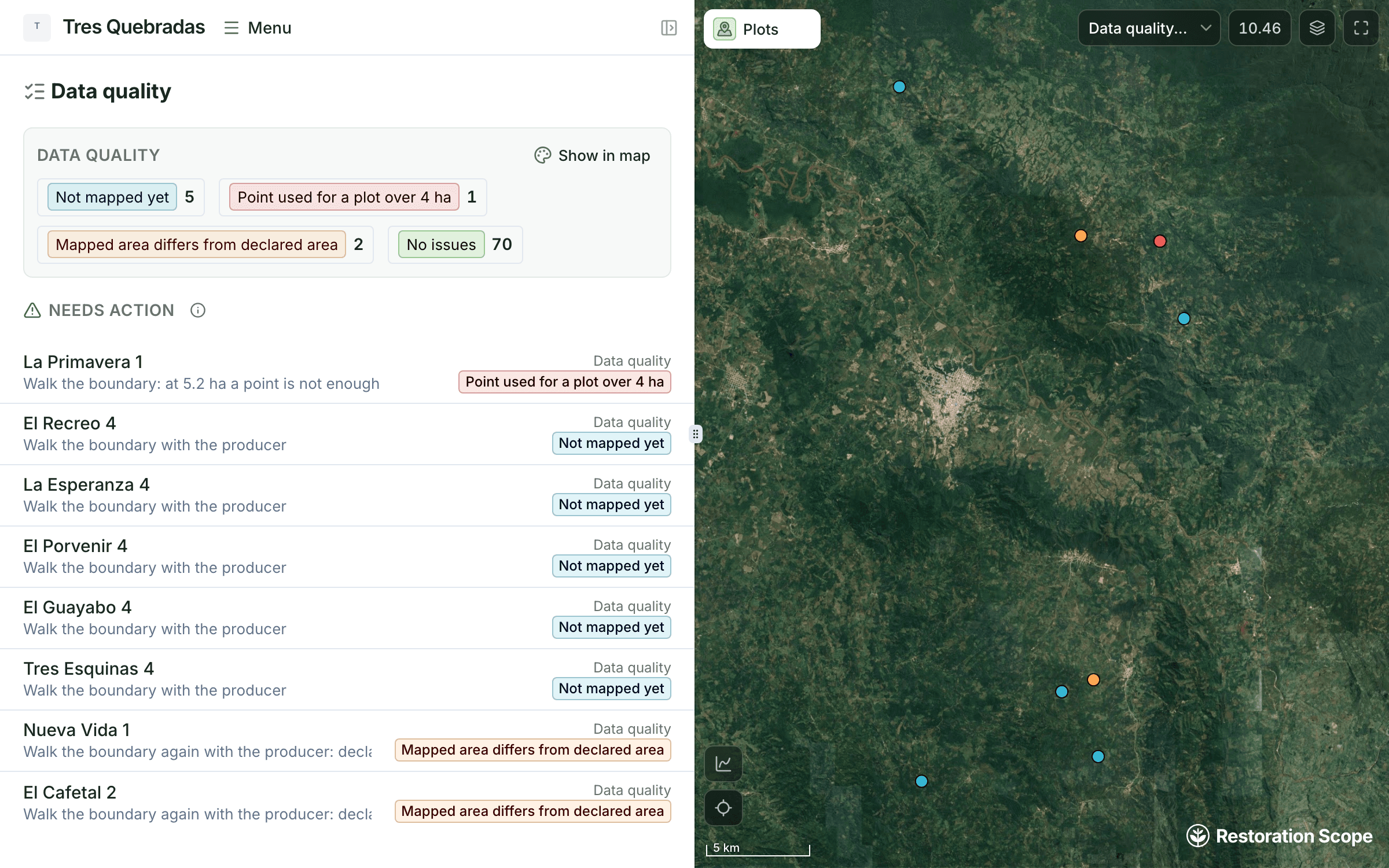Click the palette icon beside Show in map
This screenshot has height=868, width=1389.
[542, 155]
